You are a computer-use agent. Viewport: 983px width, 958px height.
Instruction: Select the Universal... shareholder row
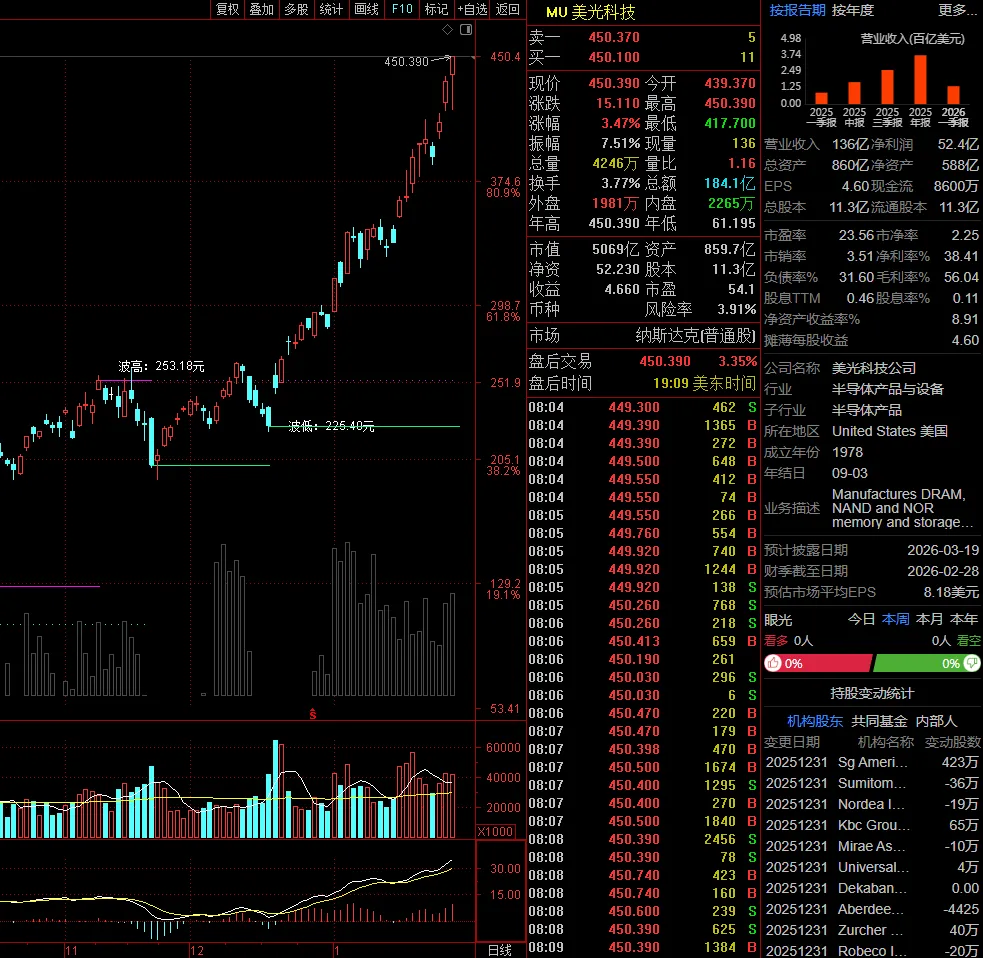(873, 868)
